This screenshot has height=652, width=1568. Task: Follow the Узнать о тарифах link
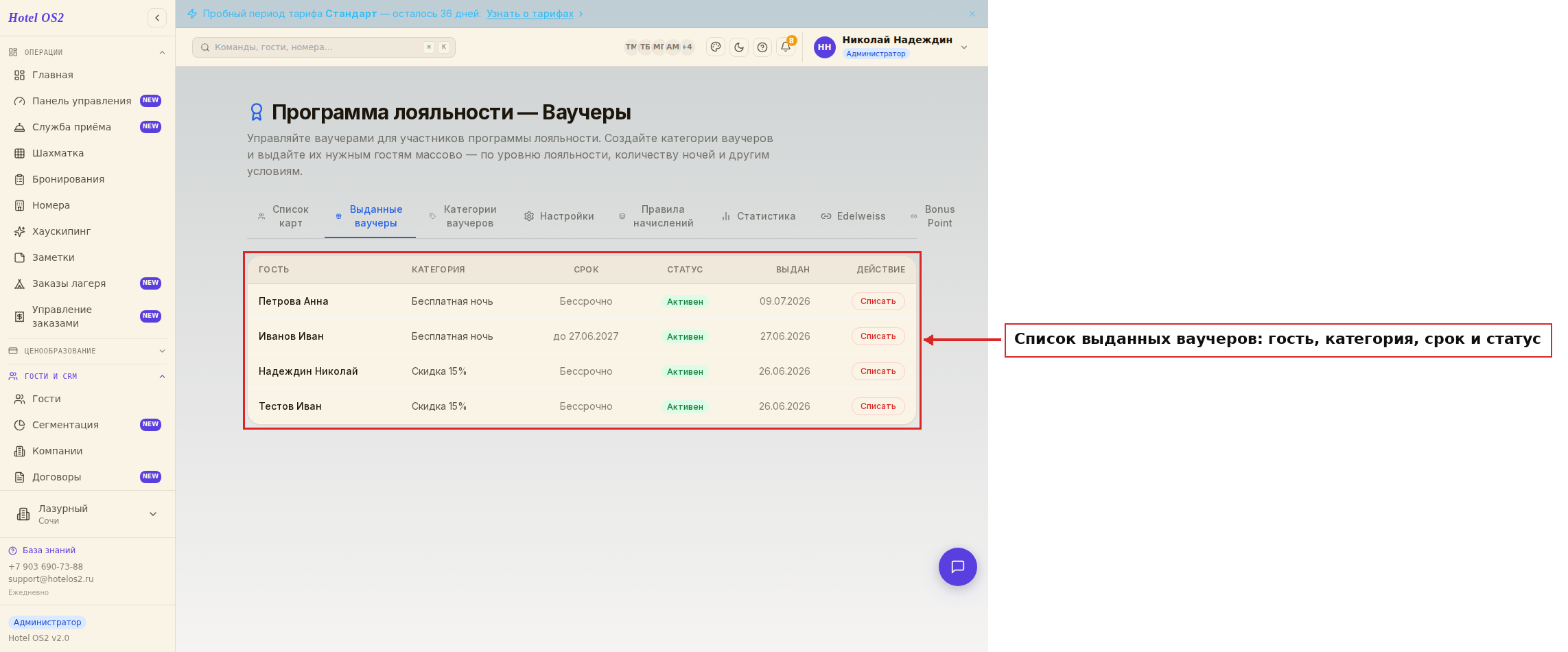pos(530,14)
